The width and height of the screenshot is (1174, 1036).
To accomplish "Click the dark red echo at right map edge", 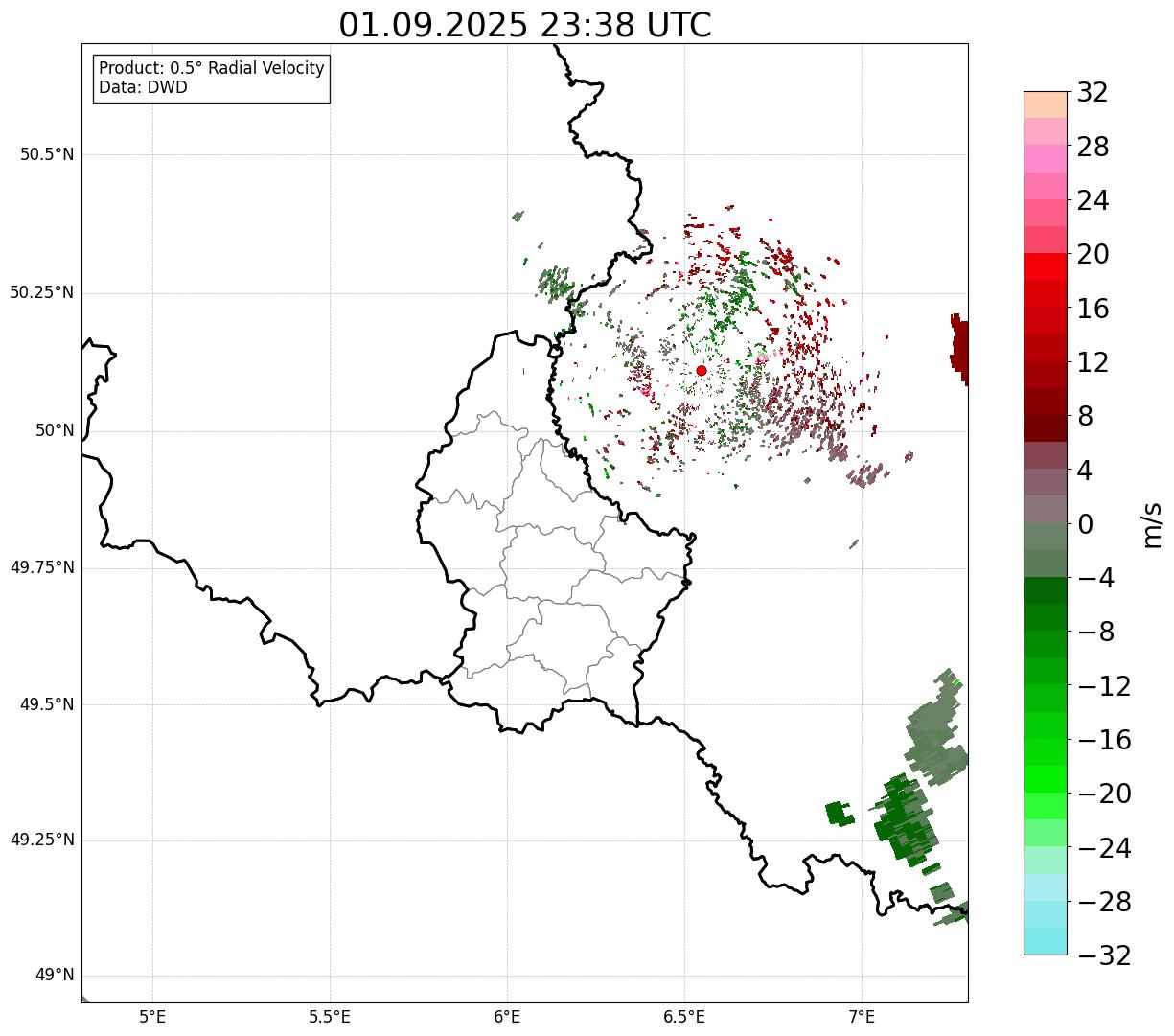I will tap(959, 349).
